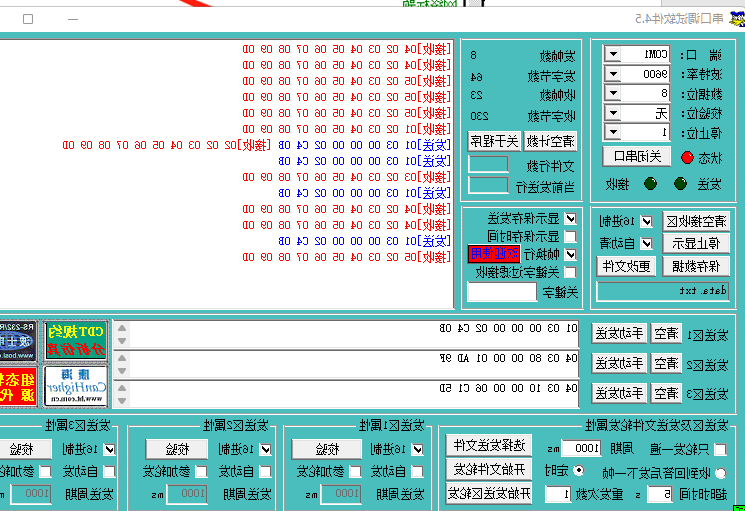This screenshot has height=511, width=745.
Task: Click 清空 for 发送区1
Action: click(x=666, y=334)
